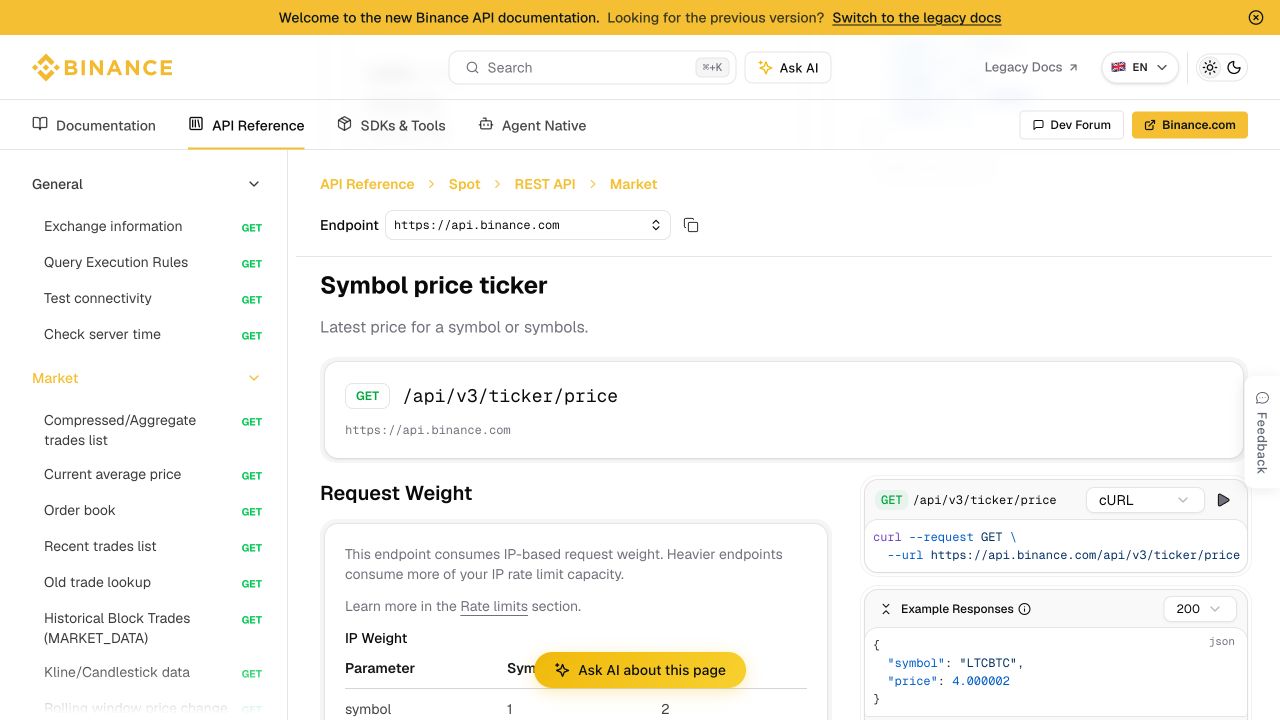The width and height of the screenshot is (1280, 720).
Task: Click the search magnifier icon
Action: click(472, 68)
